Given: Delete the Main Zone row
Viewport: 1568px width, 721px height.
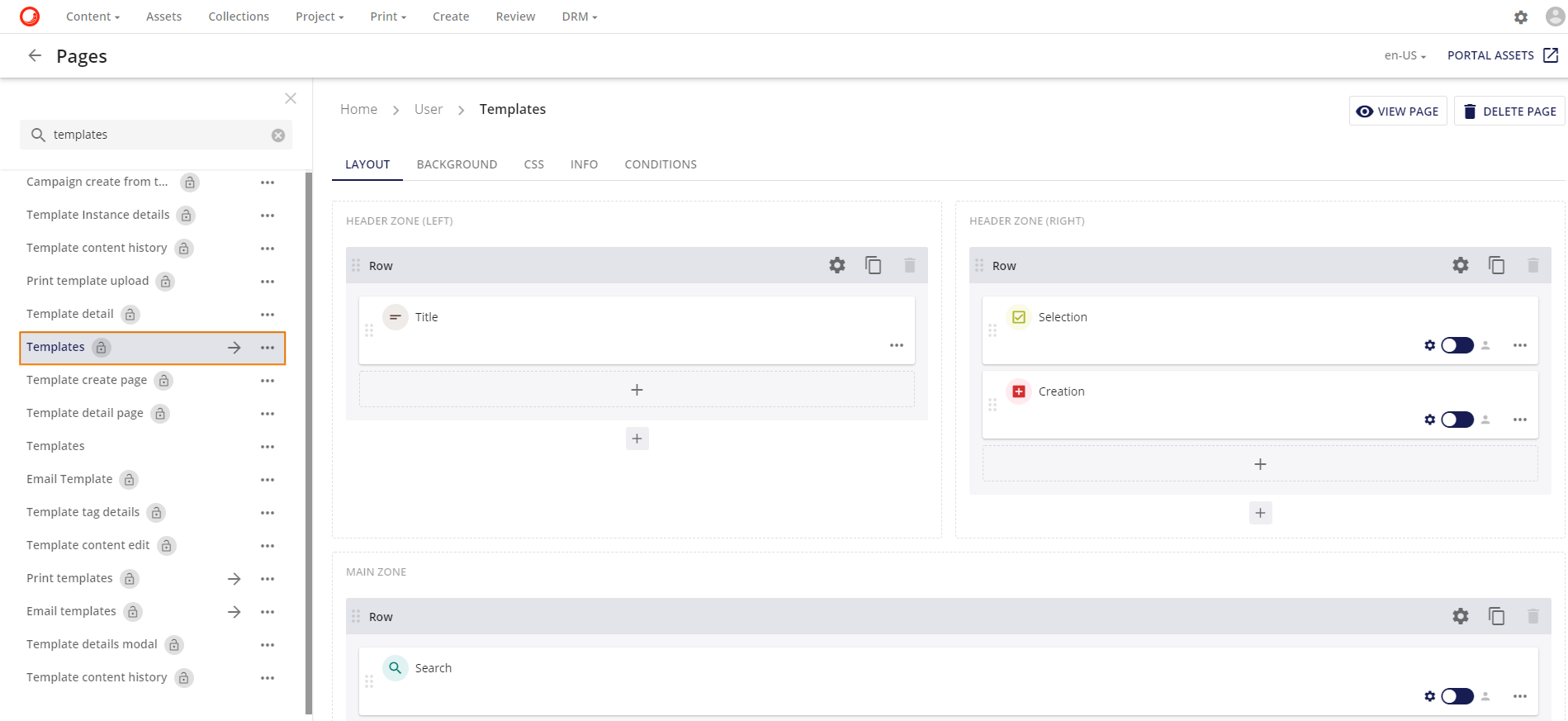Looking at the screenshot, I should coord(1532,616).
